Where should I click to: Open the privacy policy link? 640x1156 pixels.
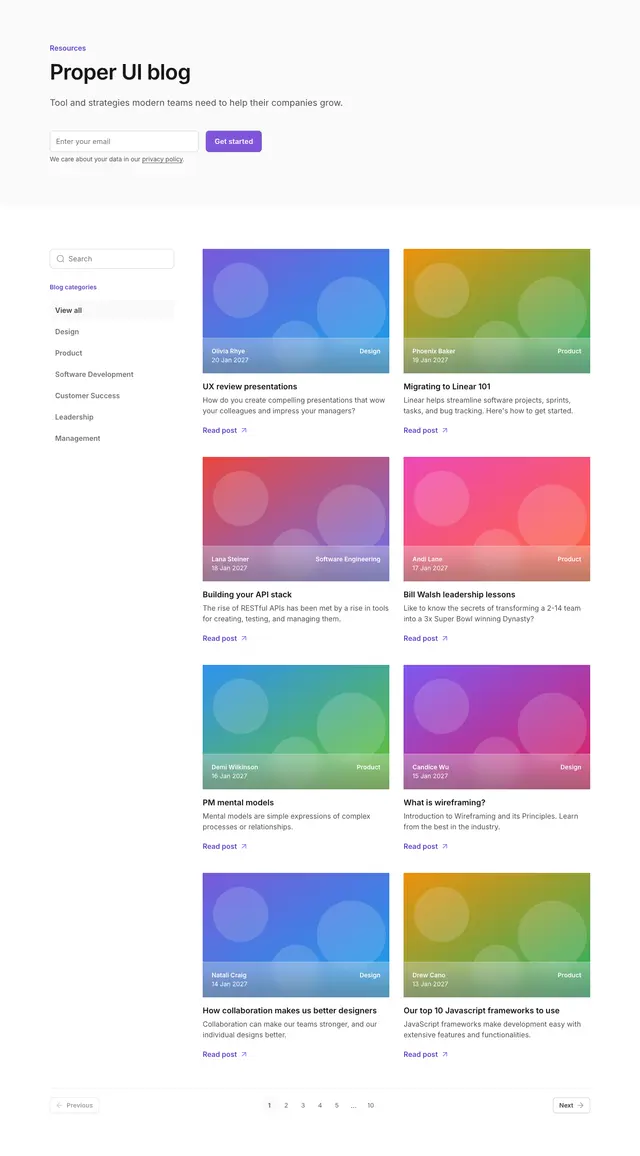click(x=162, y=159)
